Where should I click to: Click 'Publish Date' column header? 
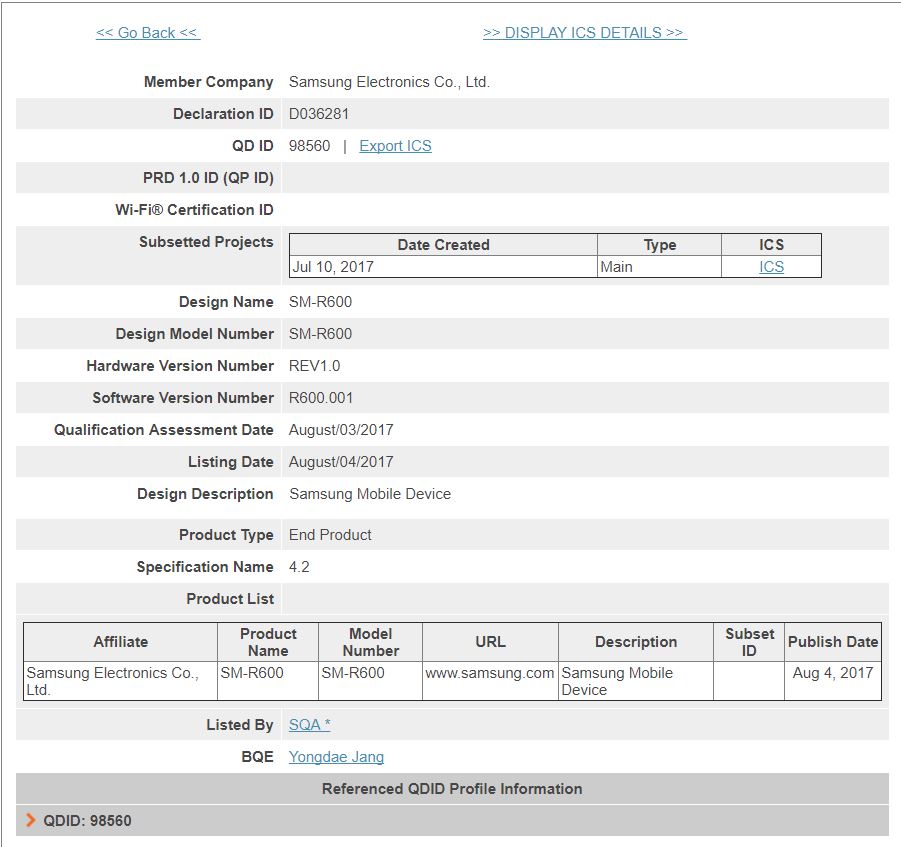tap(833, 642)
